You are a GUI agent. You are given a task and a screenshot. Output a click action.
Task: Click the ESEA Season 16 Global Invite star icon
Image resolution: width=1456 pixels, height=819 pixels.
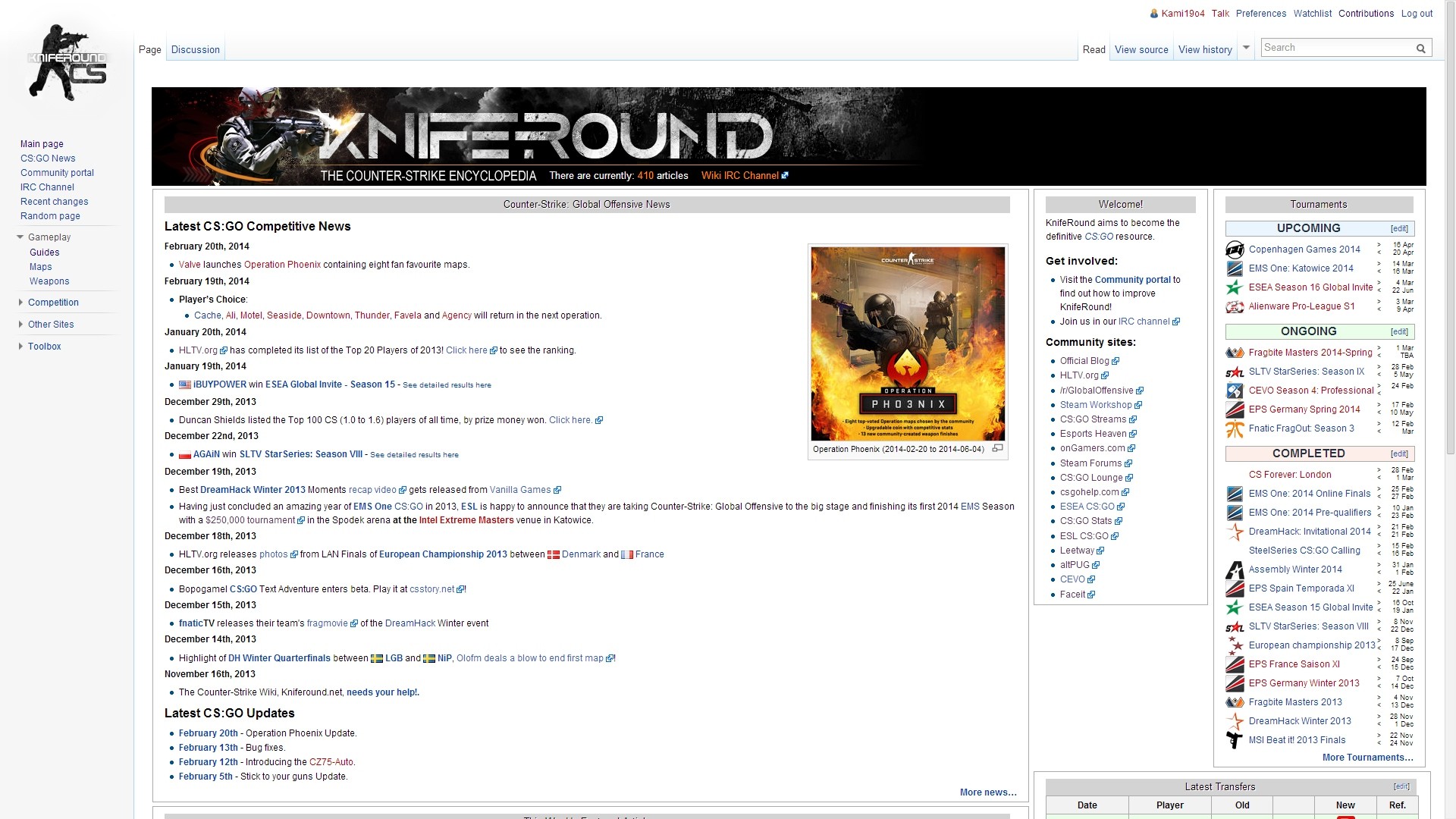click(x=1235, y=287)
